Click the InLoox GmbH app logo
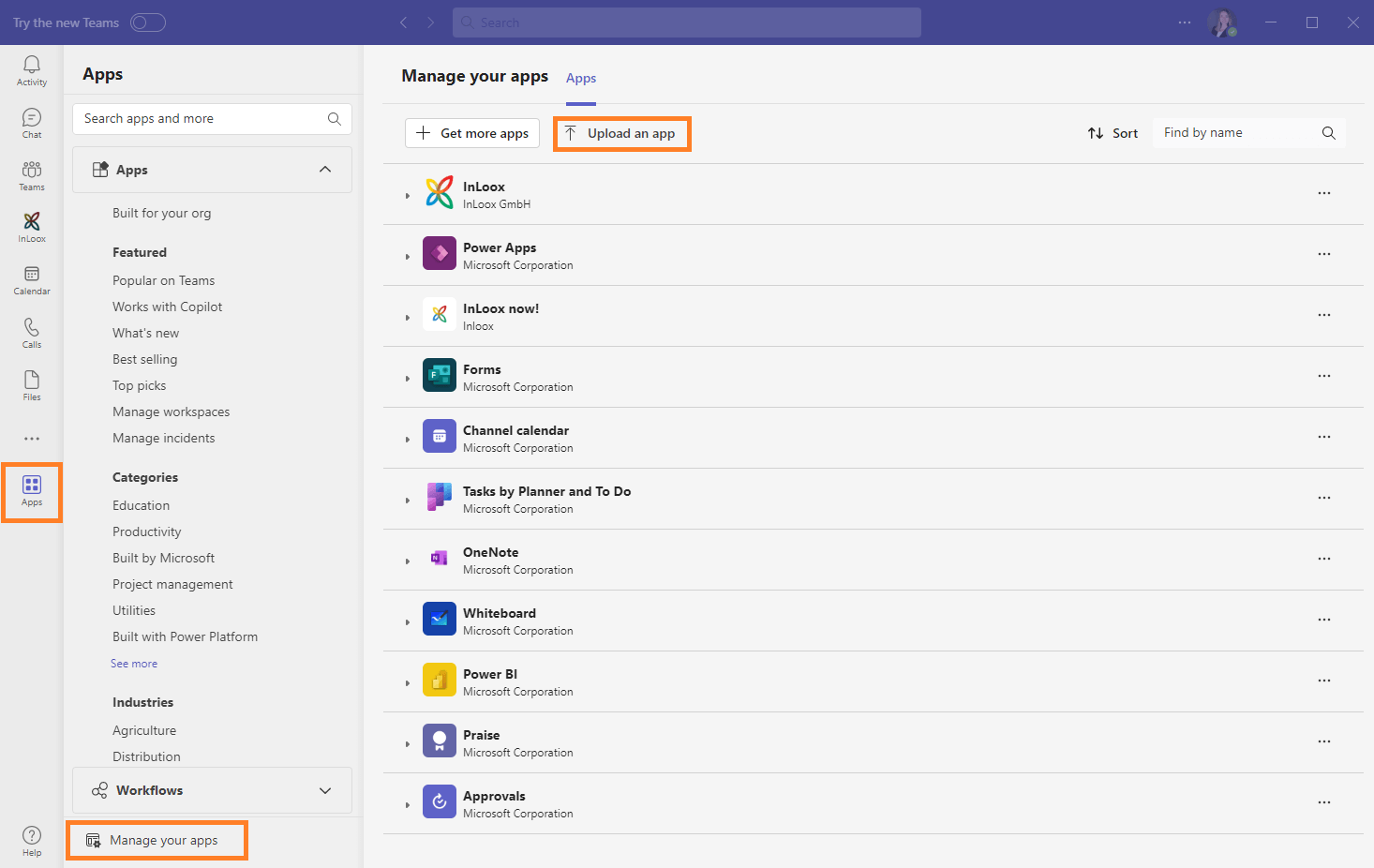Screen dimensions: 1374x868 (x=440, y=192)
